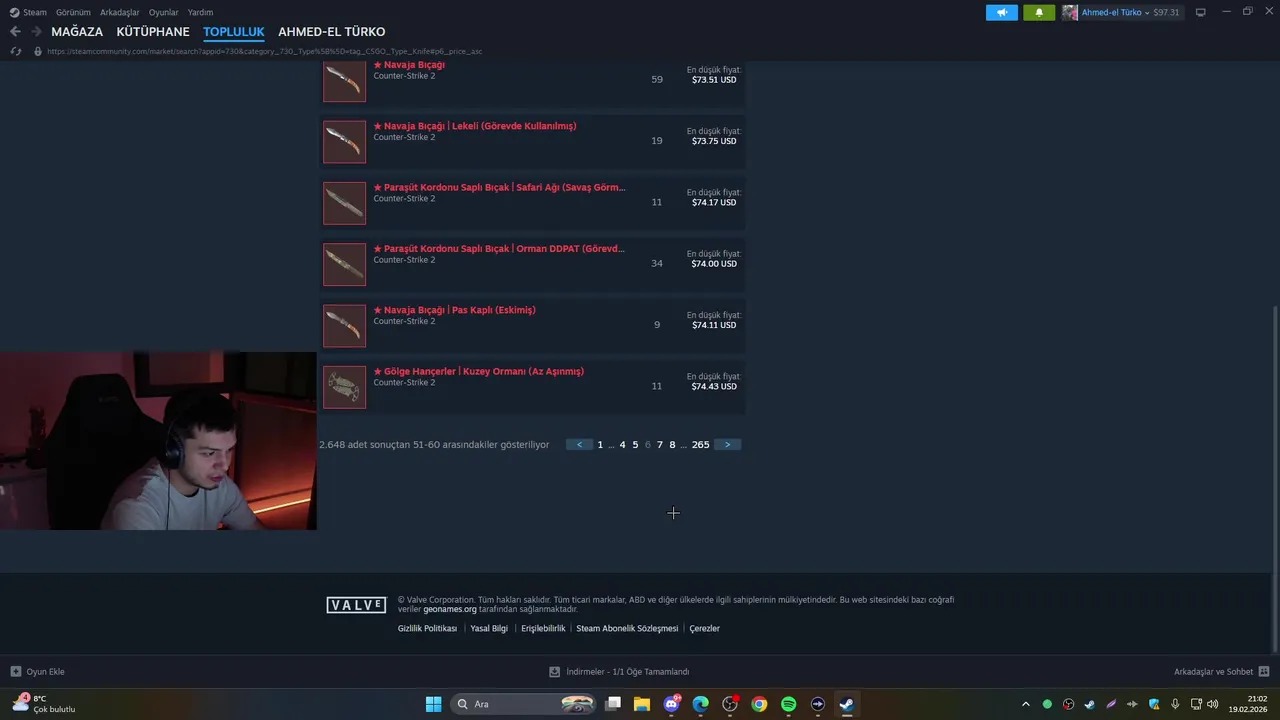Jump to last results page 265
This screenshot has width=1280, height=720.
click(x=700, y=445)
